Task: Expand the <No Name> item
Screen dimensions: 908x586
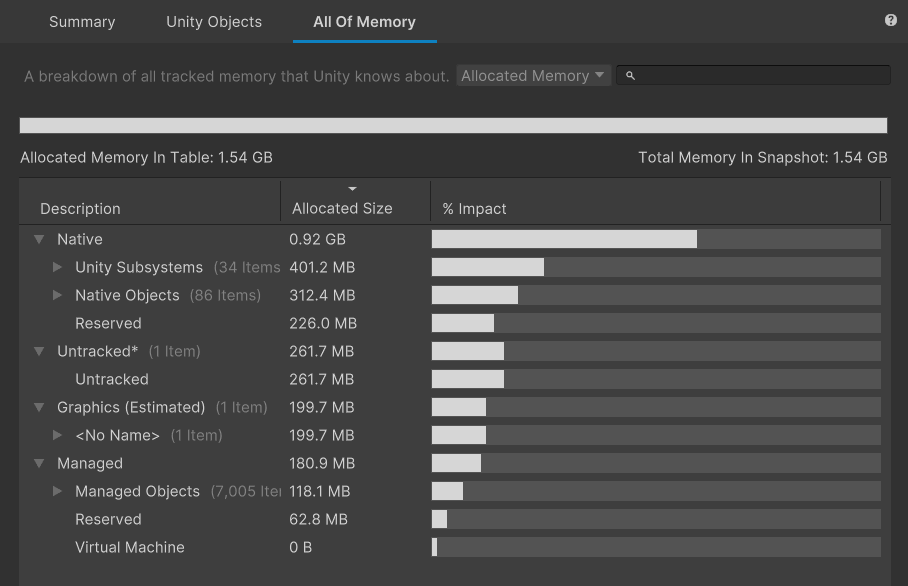Action: point(58,436)
